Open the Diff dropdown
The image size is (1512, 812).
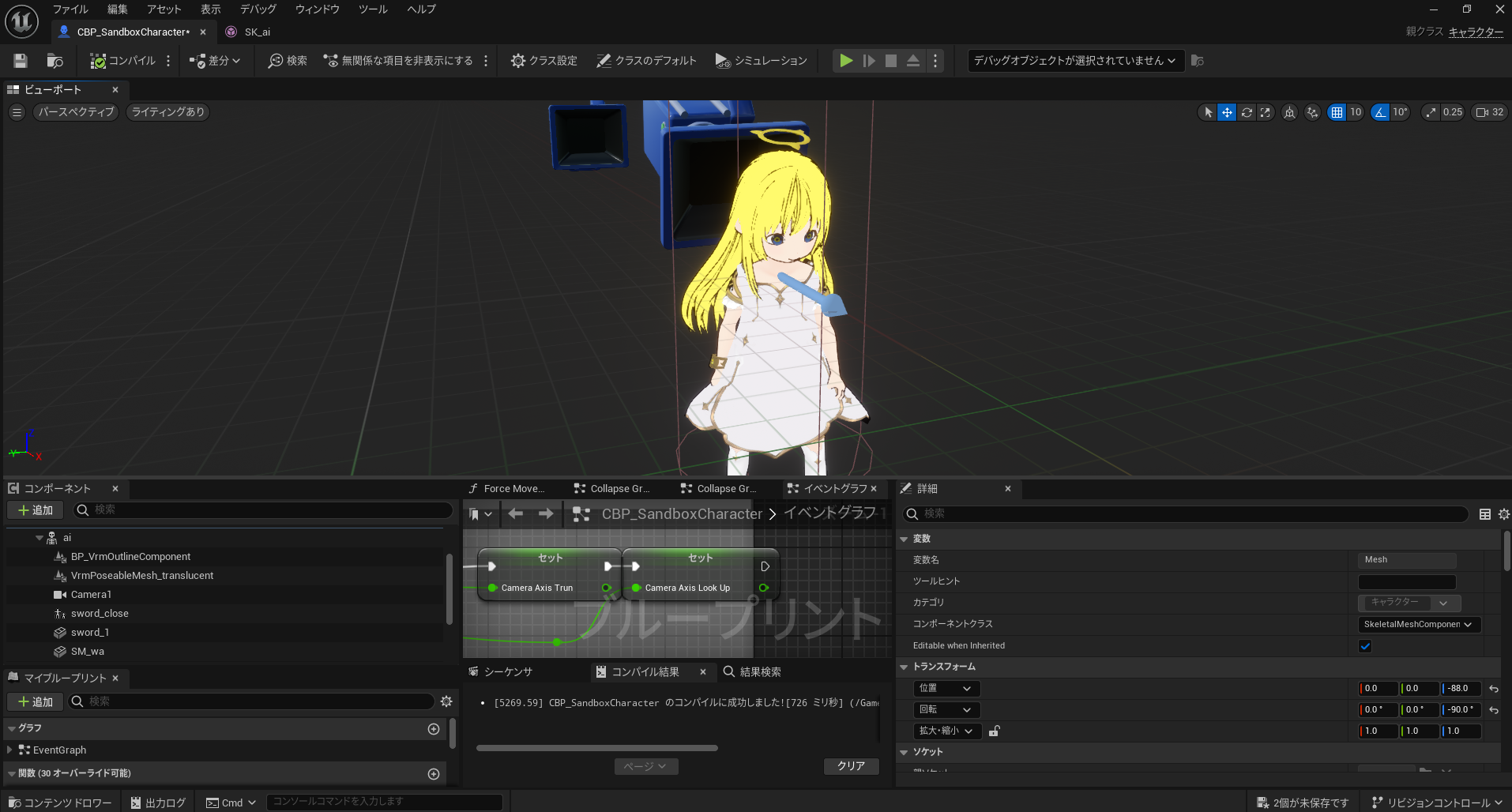coord(214,61)
